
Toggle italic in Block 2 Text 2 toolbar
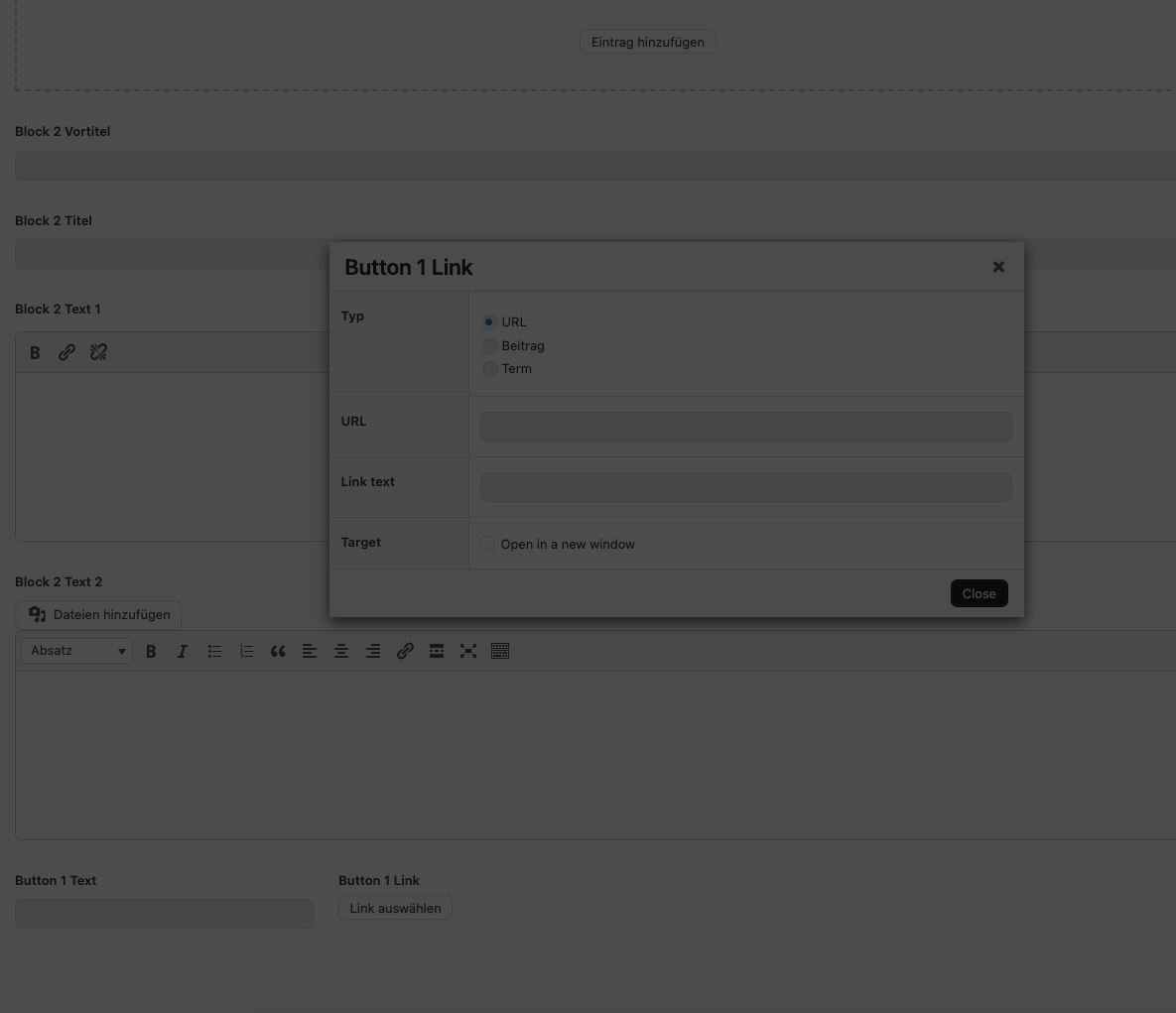click(x=183, y=651)
